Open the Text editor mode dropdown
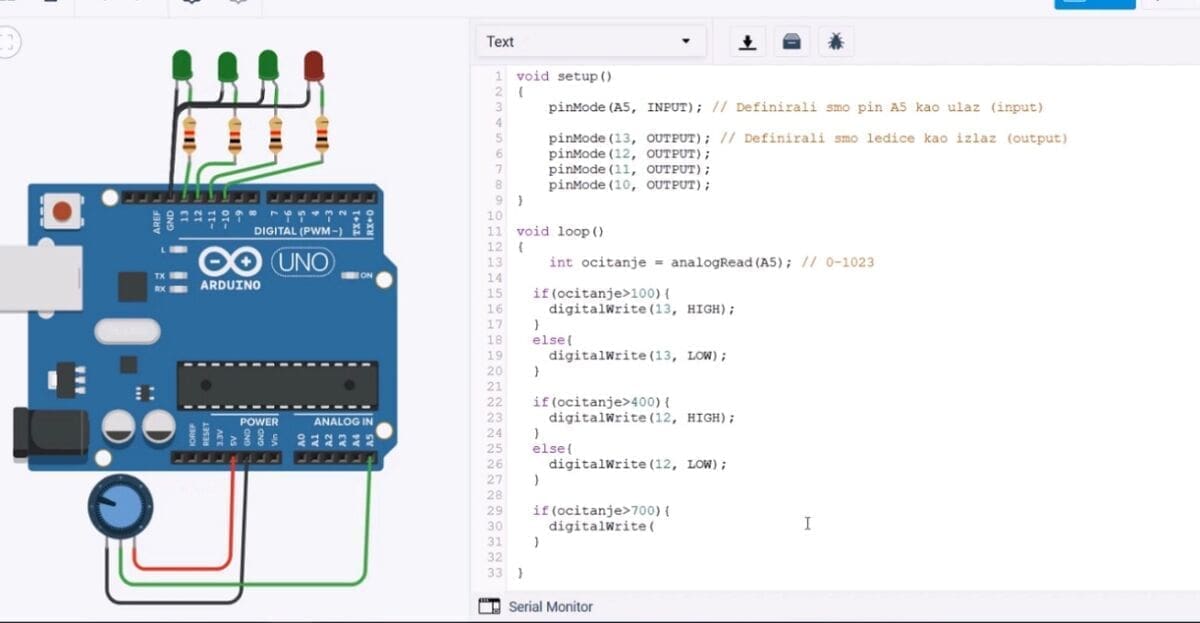Viewport: 1200px width, 623px height. point(590,42)
